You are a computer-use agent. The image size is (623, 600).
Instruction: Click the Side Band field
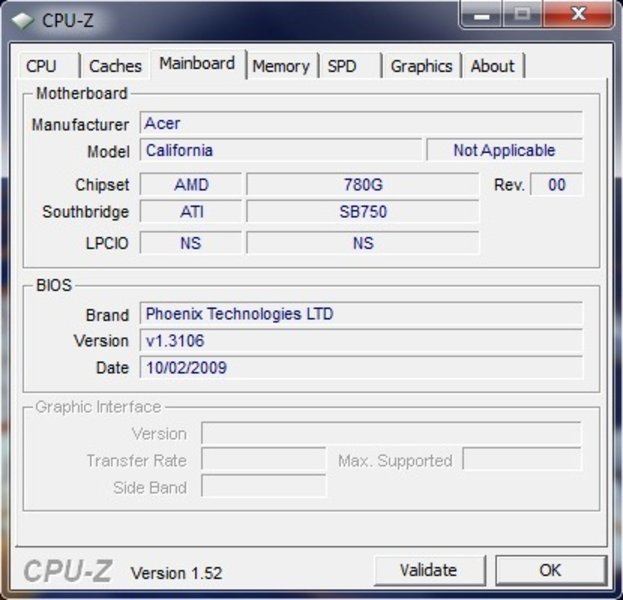pyautogui.click(x=264, y=486)
